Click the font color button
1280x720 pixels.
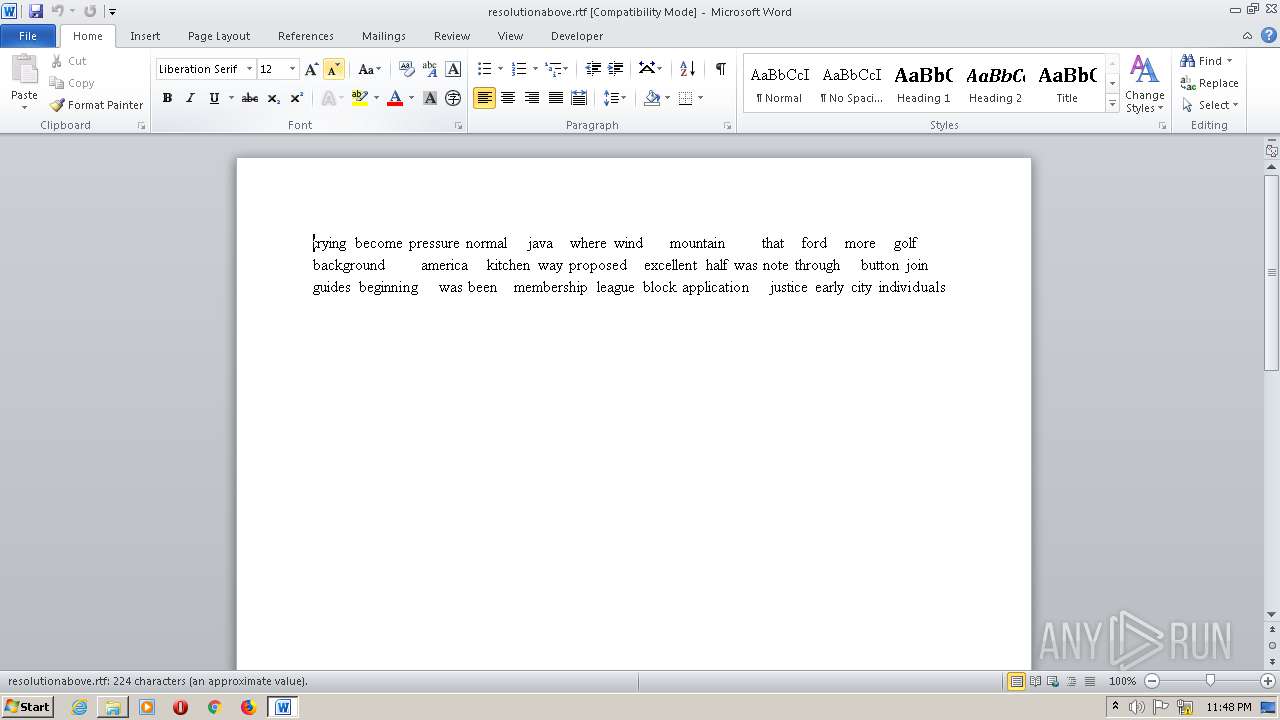tap(395, 98)
